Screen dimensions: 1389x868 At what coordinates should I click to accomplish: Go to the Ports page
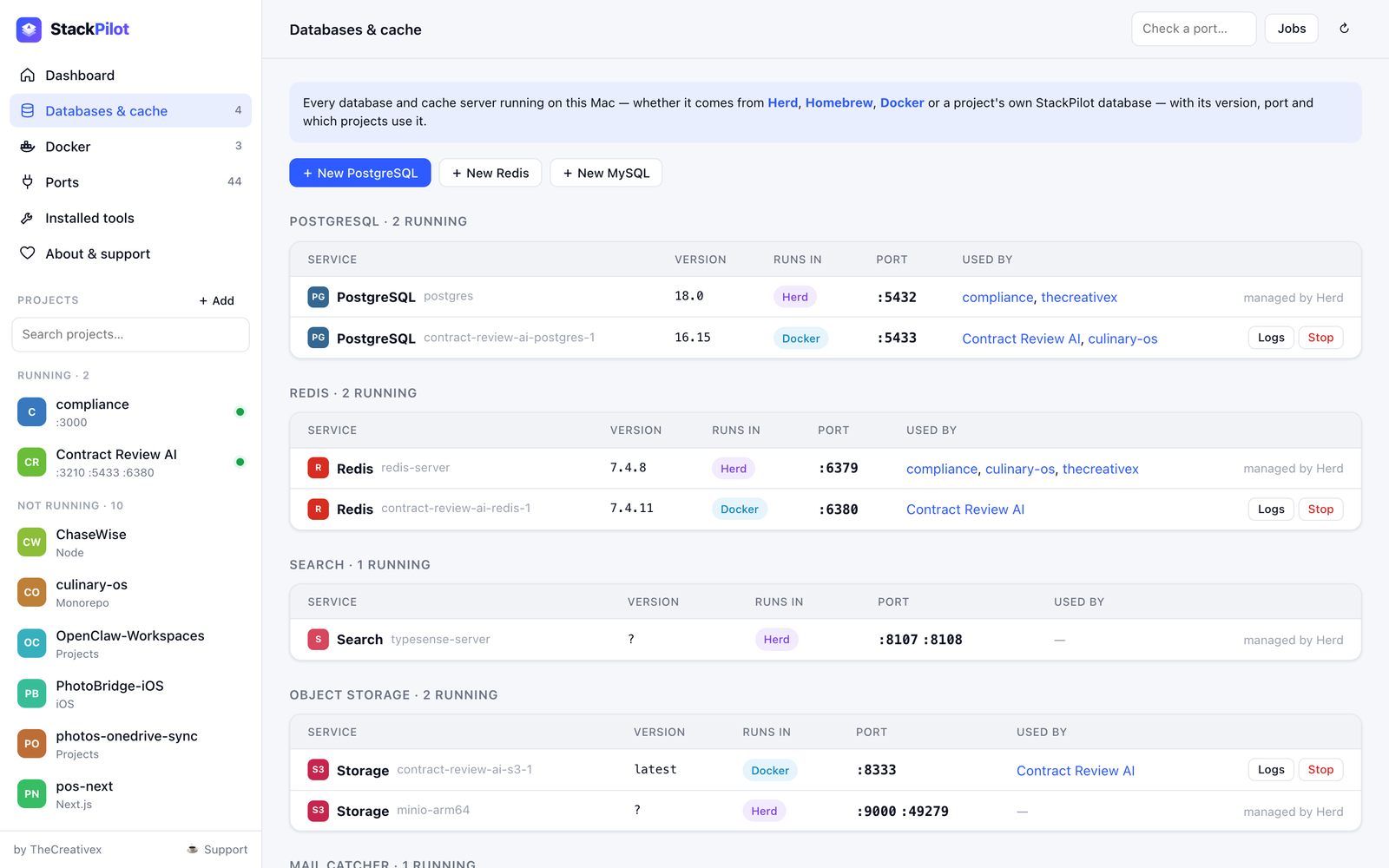coord(130,182)
